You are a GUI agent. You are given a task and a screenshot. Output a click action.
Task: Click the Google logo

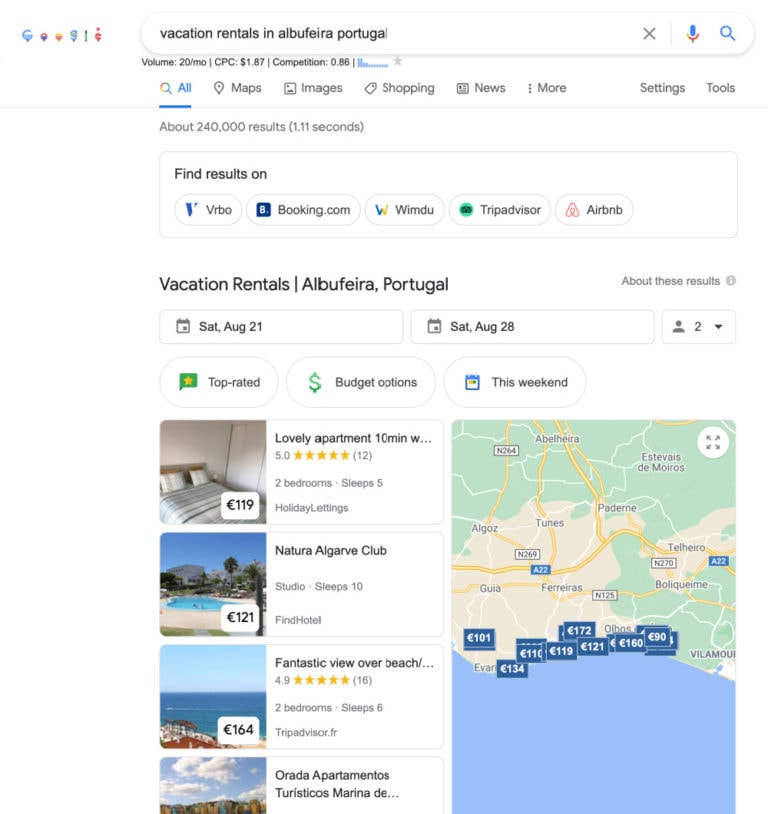click(x=62, y=35)
